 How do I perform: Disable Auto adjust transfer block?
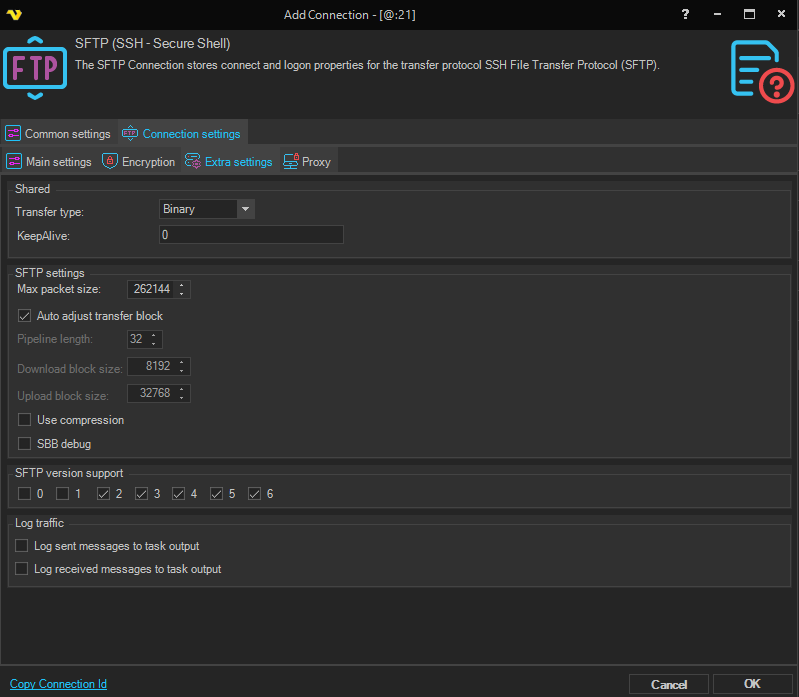coord(25,316)
